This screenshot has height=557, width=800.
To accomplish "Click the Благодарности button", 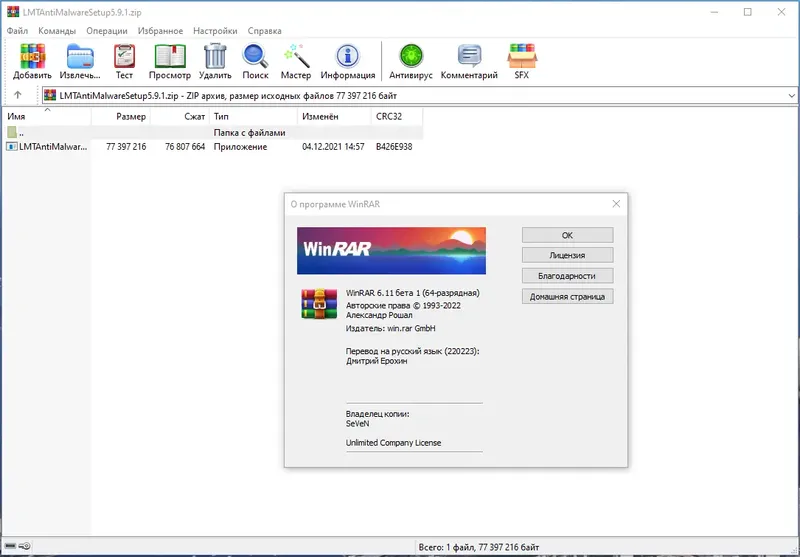I will [567, 276].
